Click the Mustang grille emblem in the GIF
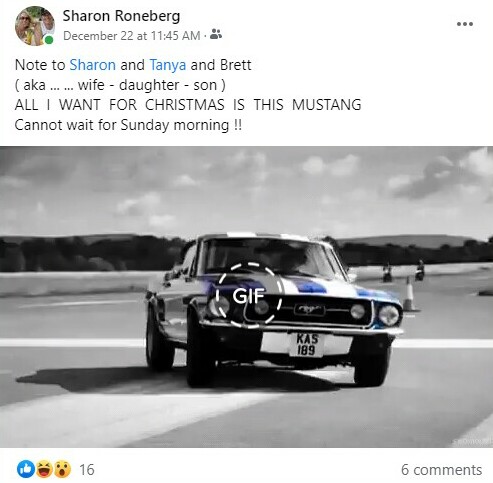The height and width of the screenshot is (483, 493). [309, 310]
